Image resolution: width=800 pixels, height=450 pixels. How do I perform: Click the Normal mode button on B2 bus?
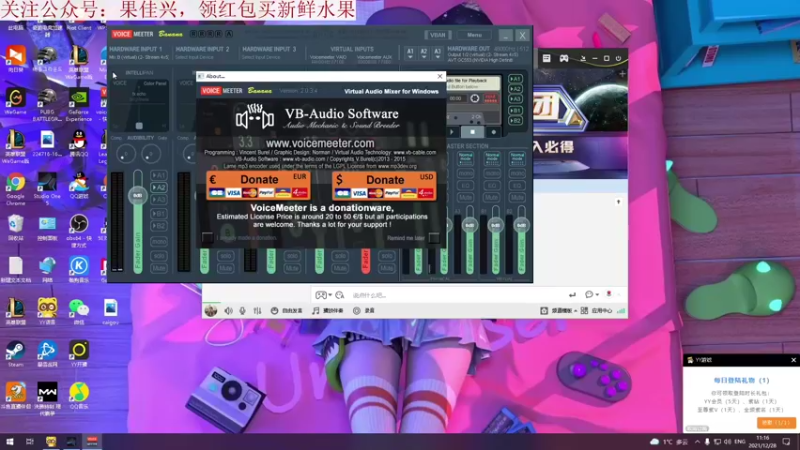[517, 158]
